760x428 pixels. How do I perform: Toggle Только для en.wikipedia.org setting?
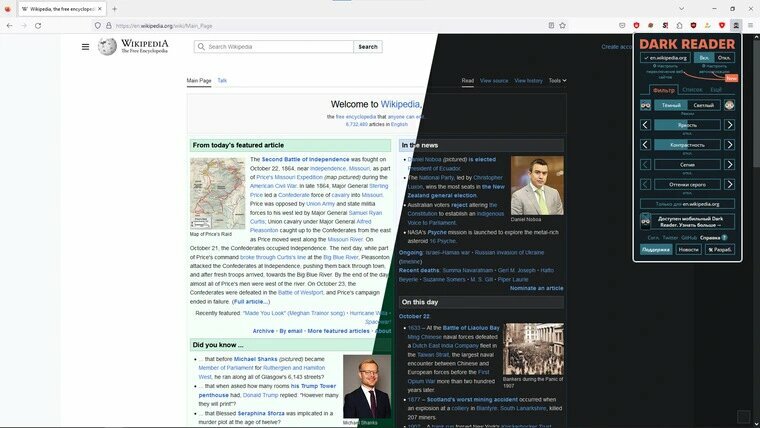coord(687,204)
